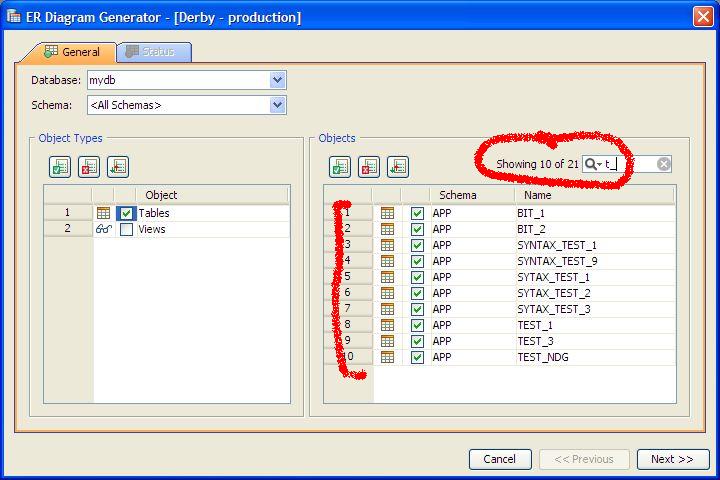Switch to the Status tab
Screen dimensions: 720x480
click(x=154, y=52)
